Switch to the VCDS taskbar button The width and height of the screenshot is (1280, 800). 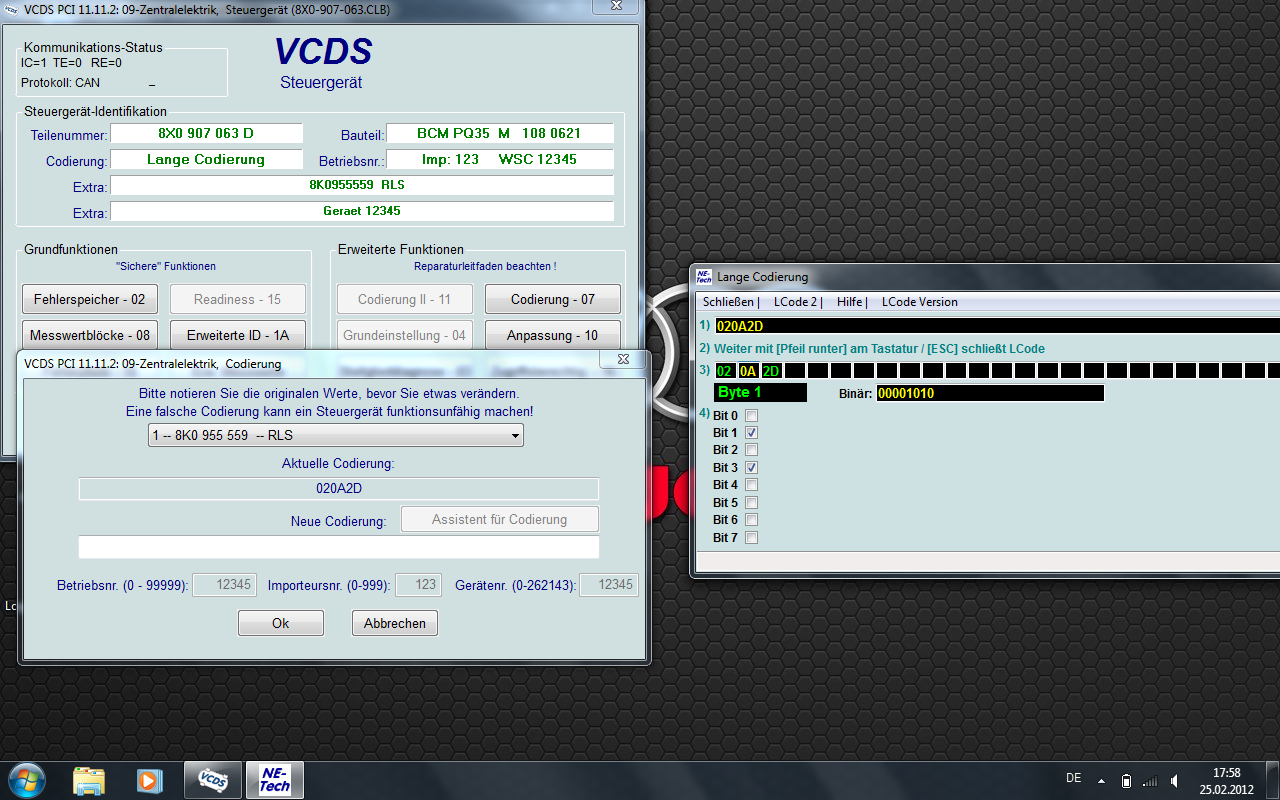(x=212, y=779)
